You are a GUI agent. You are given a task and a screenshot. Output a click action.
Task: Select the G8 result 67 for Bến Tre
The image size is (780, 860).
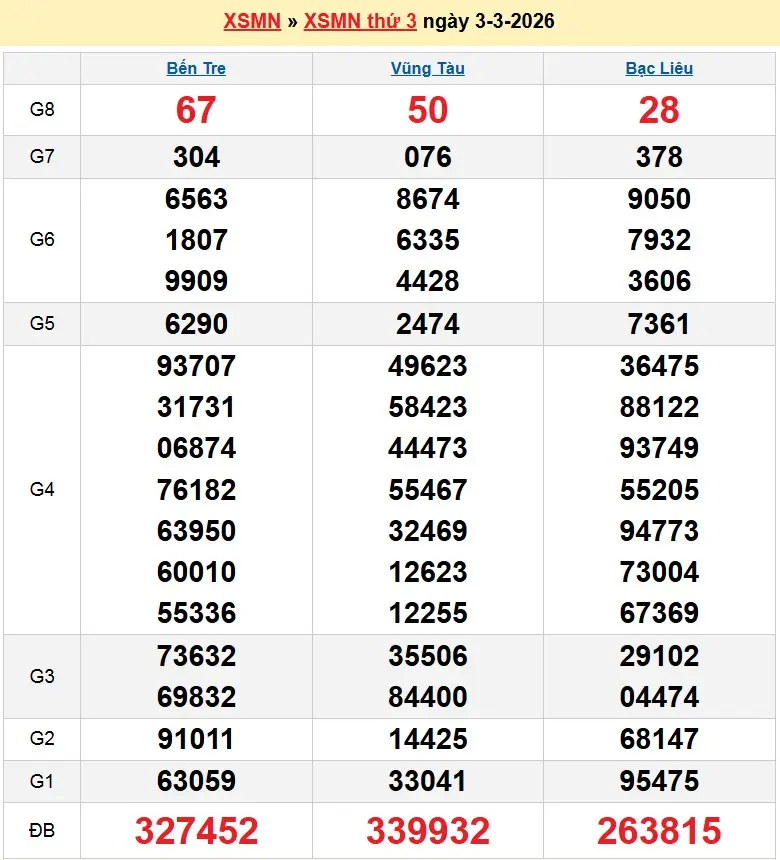196,110
